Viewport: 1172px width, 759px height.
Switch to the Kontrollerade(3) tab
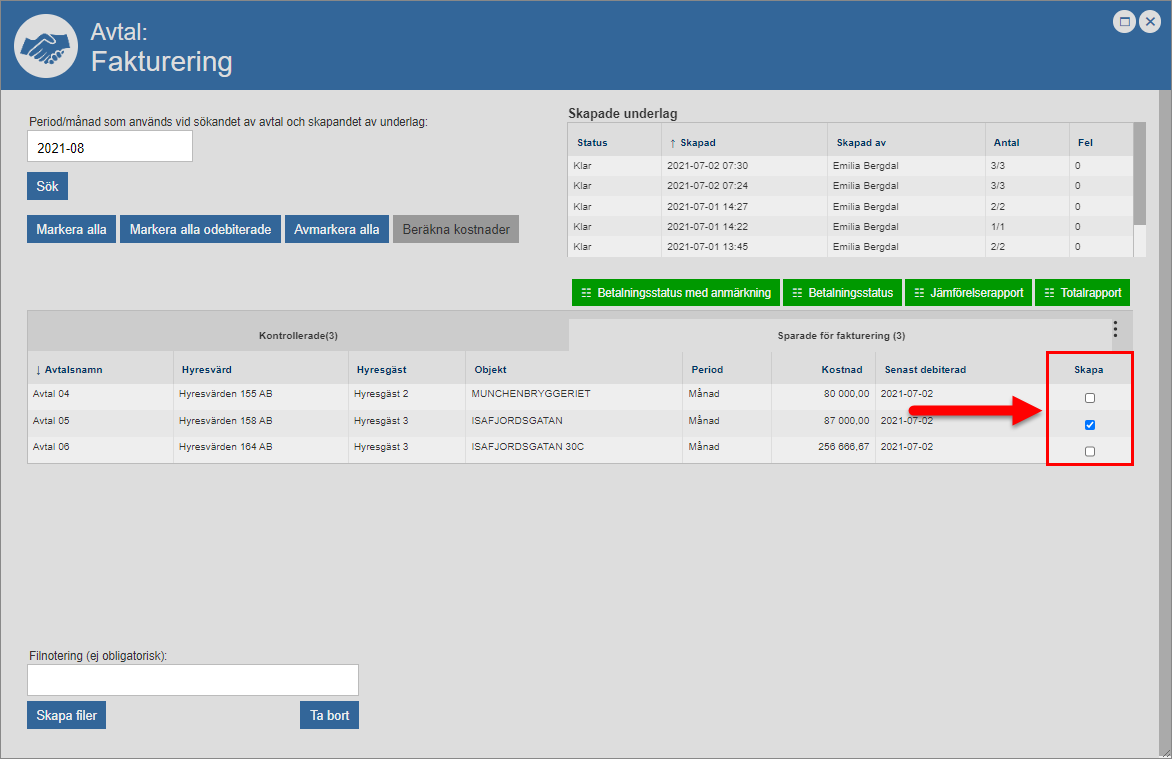pos(298,336)
